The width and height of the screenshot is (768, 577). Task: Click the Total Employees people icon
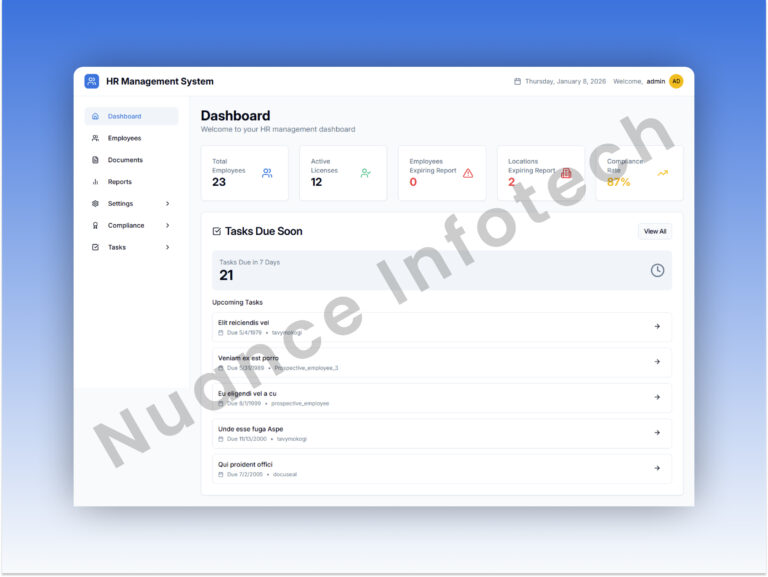coord(267,173)
